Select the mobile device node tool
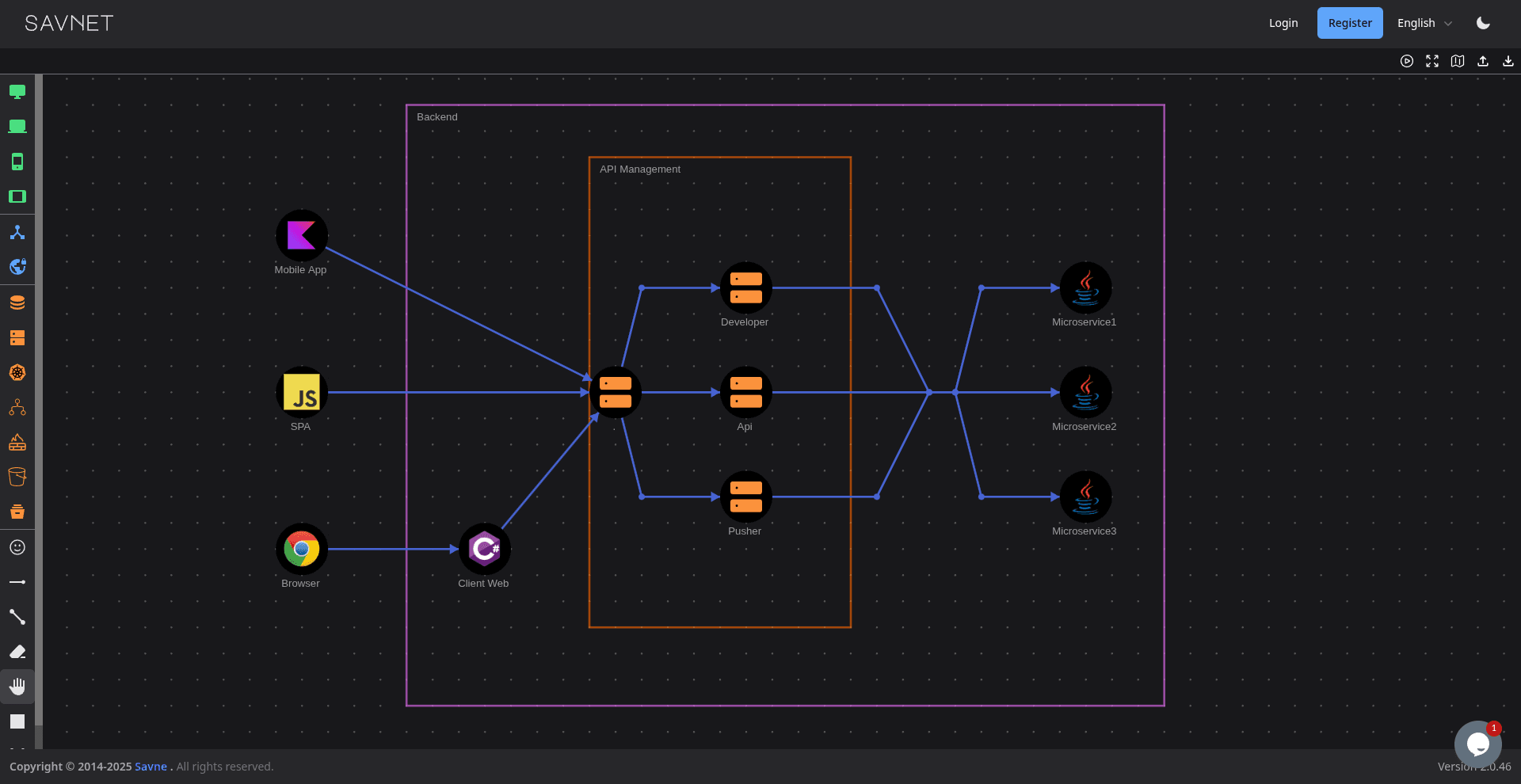This screenshot has height=784, width=1521. point(17,161)
